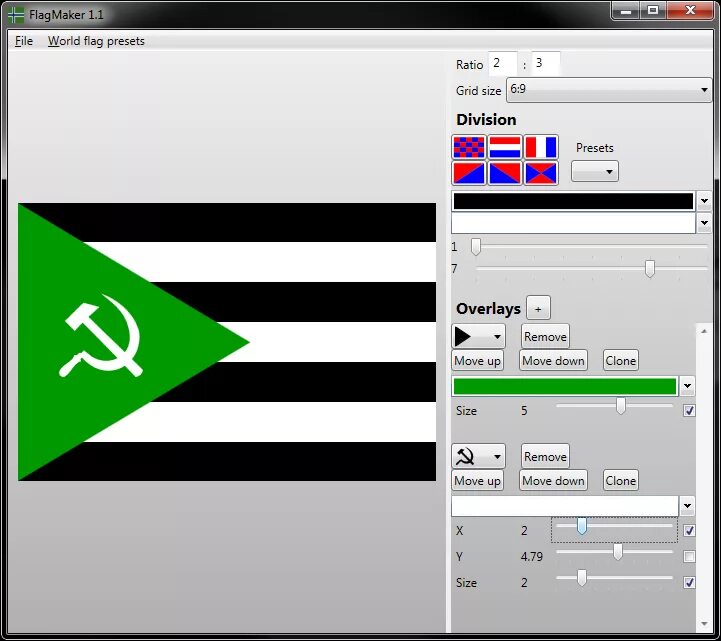
Task: Select the vertical stripes division icon
Action: [x=541, y=147]
